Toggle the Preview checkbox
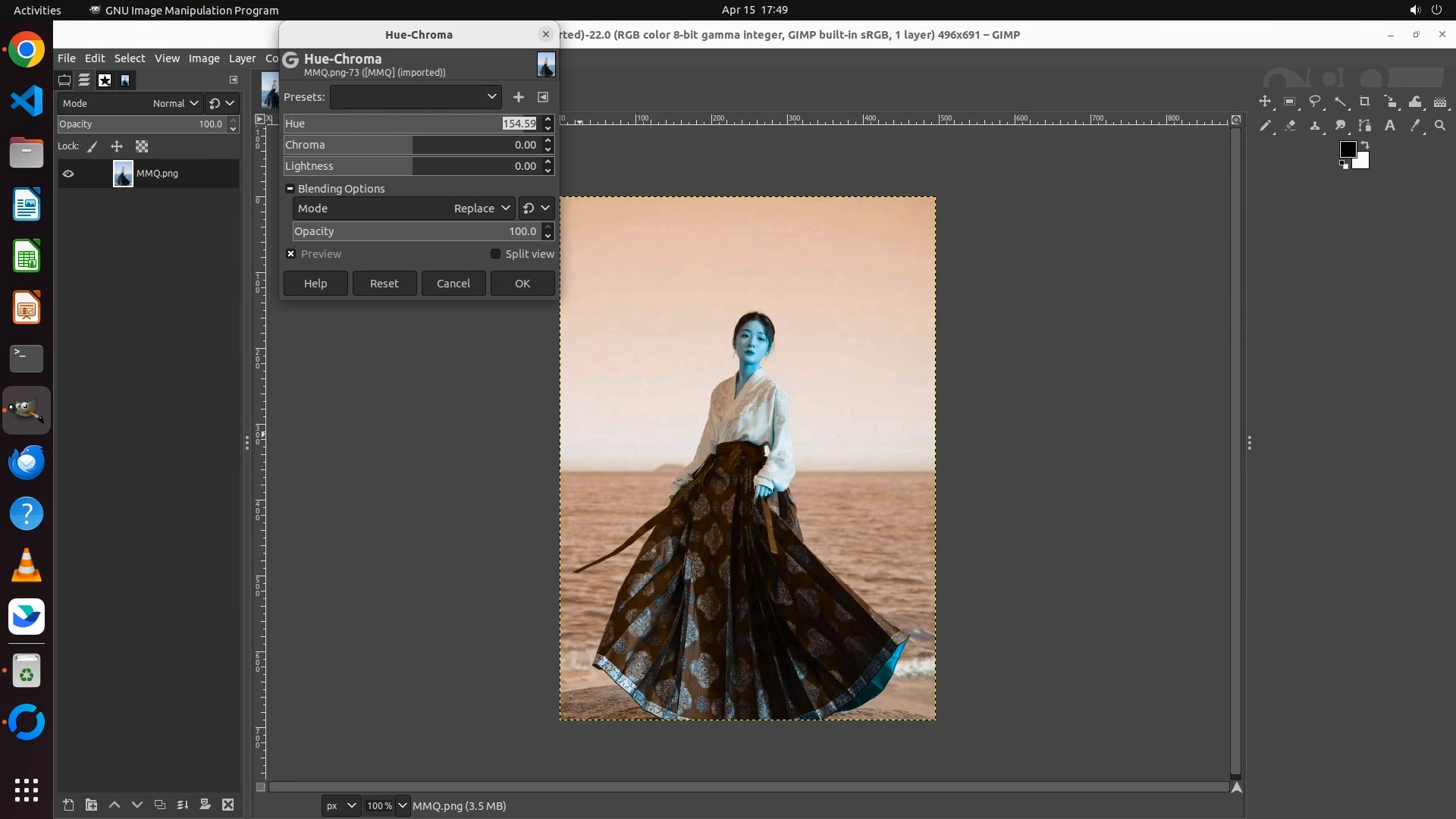The width and height of the screenshot is (1456, 819). tap(291, 254)
